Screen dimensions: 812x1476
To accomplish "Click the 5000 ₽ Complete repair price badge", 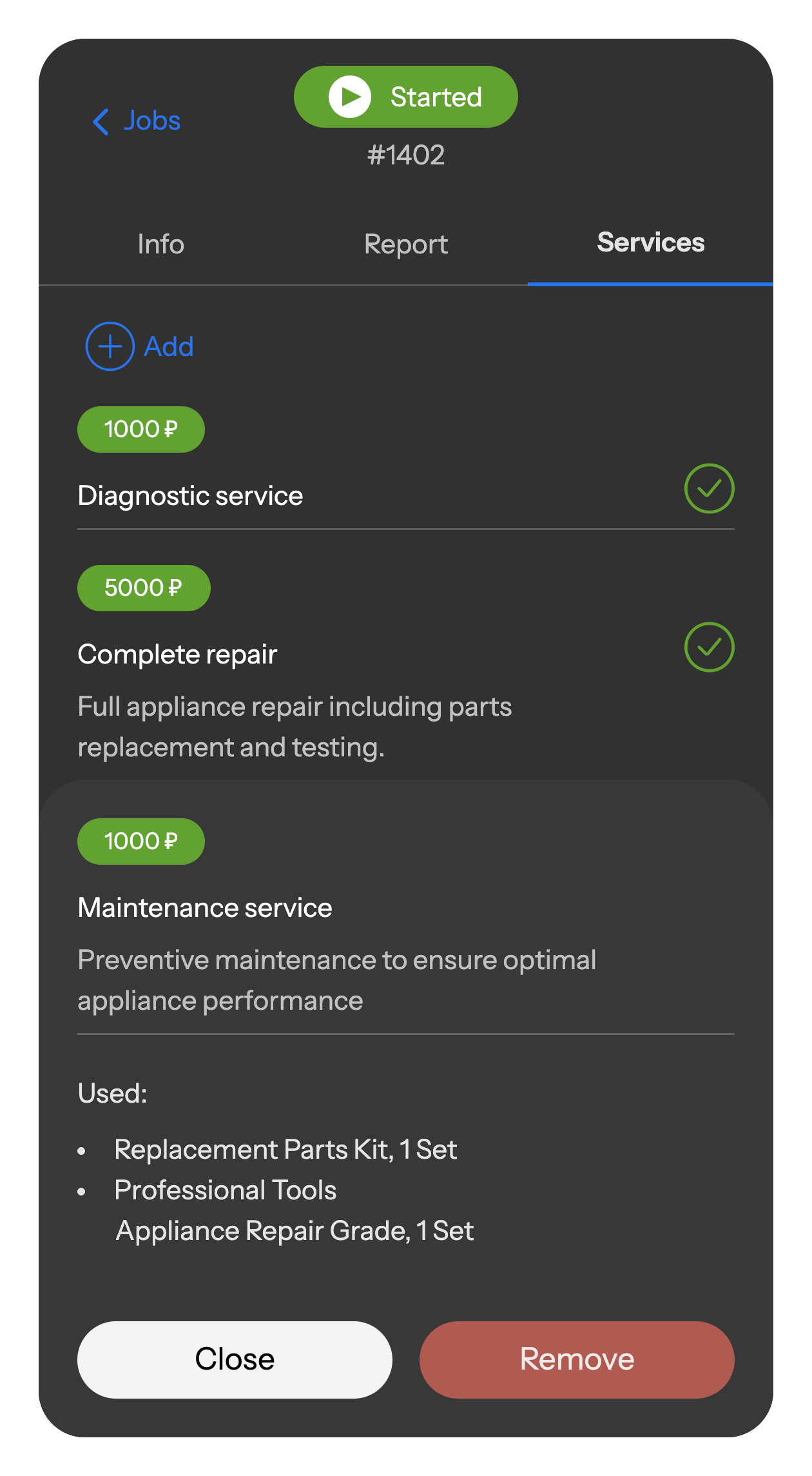I will [144, 588].
